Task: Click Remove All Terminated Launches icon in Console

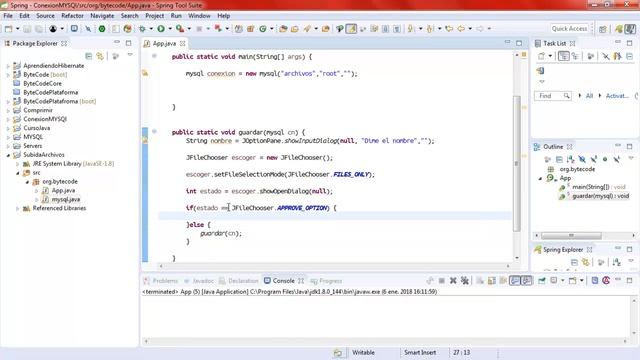Action: pyautogui.click(x=465, y=280)
